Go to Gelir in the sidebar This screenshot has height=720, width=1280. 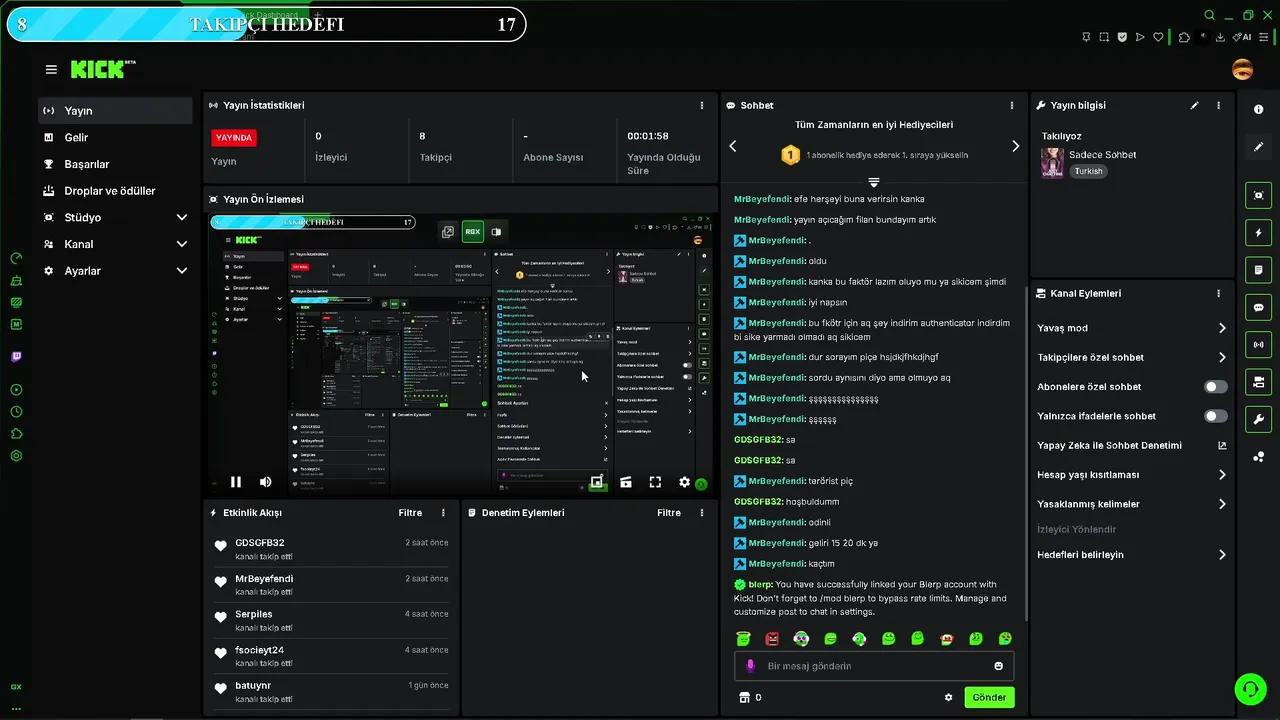point(115,137)
